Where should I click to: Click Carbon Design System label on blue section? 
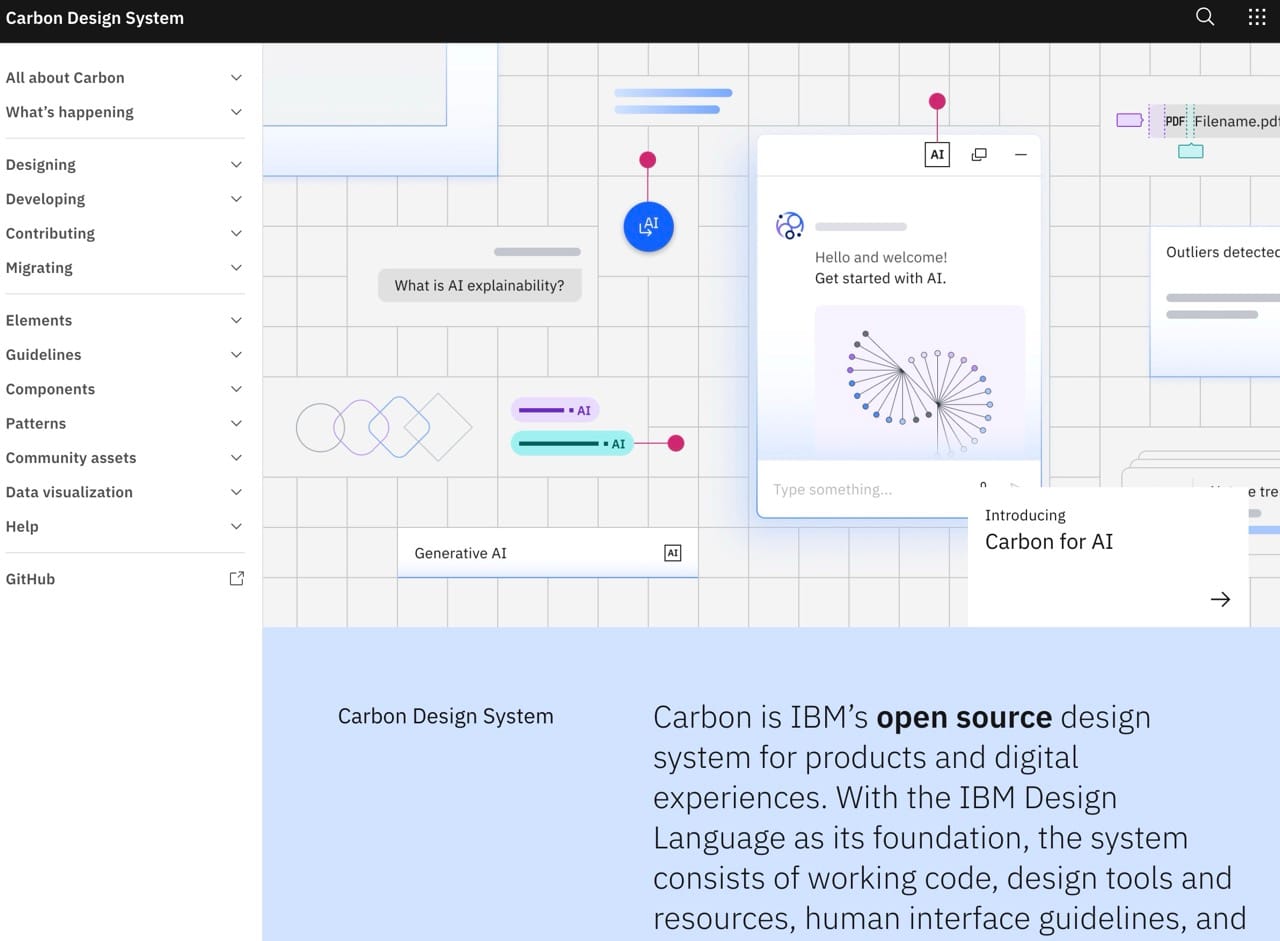(445, 716)
